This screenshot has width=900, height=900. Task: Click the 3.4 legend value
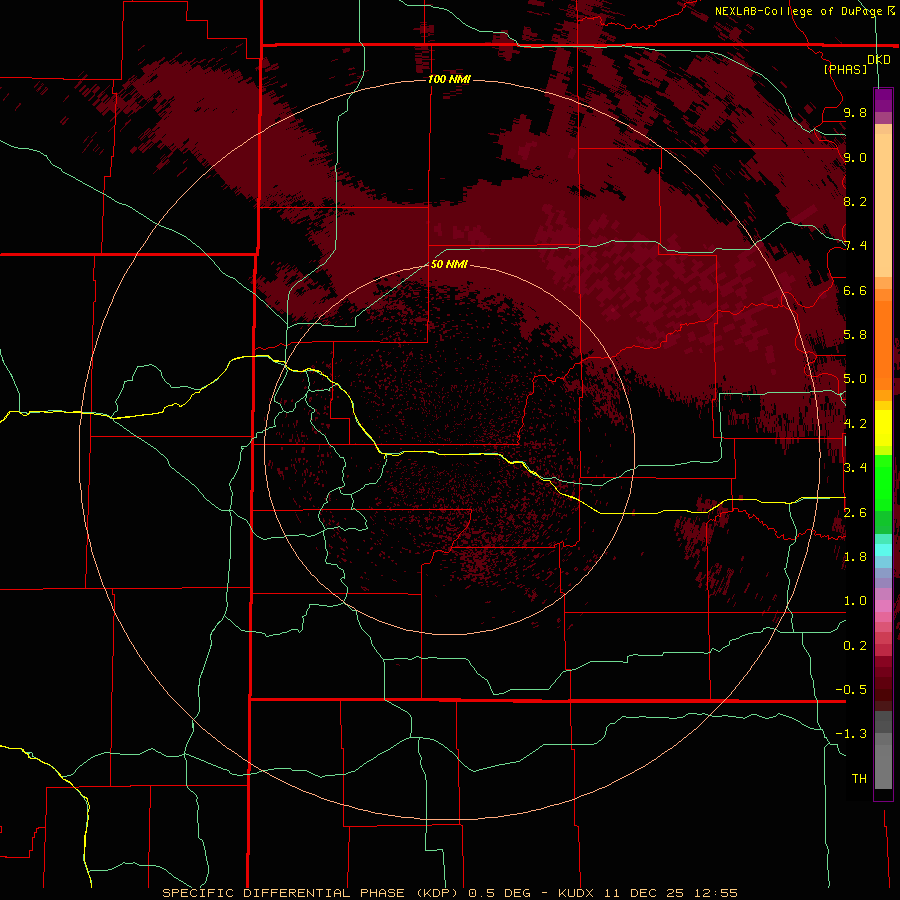click(855, 468)
